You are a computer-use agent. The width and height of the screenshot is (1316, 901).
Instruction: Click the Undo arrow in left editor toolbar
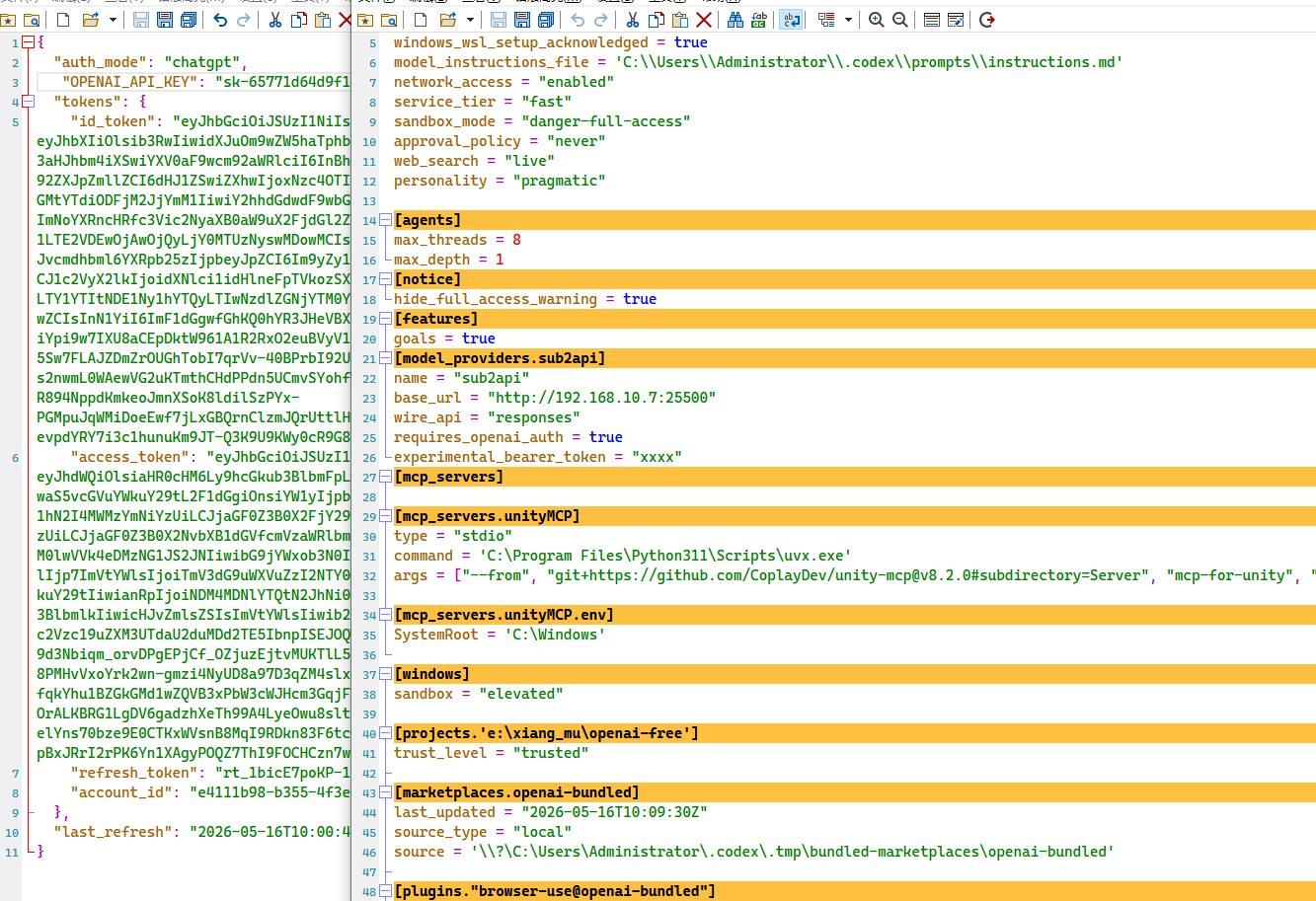click(219, 20)
